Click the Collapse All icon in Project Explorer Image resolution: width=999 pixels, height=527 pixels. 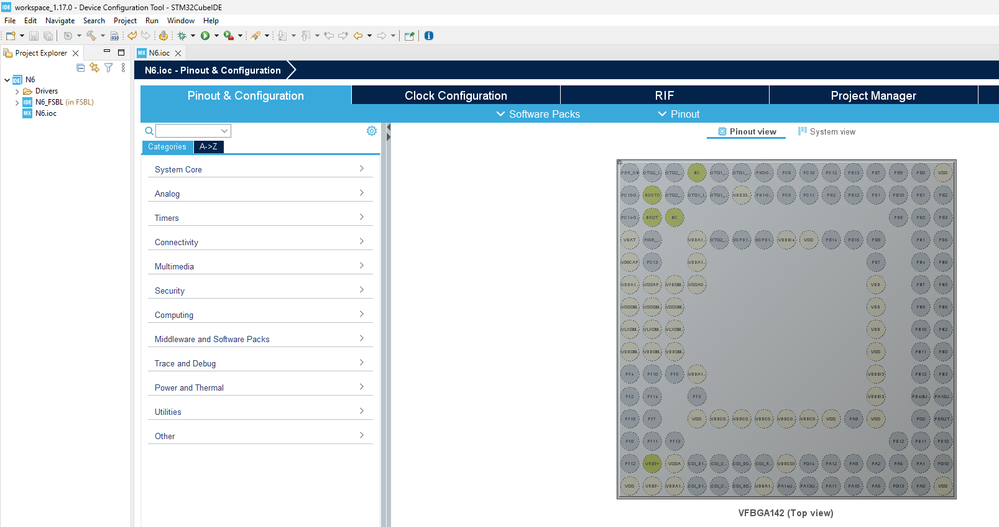click(x=80, y=68)
